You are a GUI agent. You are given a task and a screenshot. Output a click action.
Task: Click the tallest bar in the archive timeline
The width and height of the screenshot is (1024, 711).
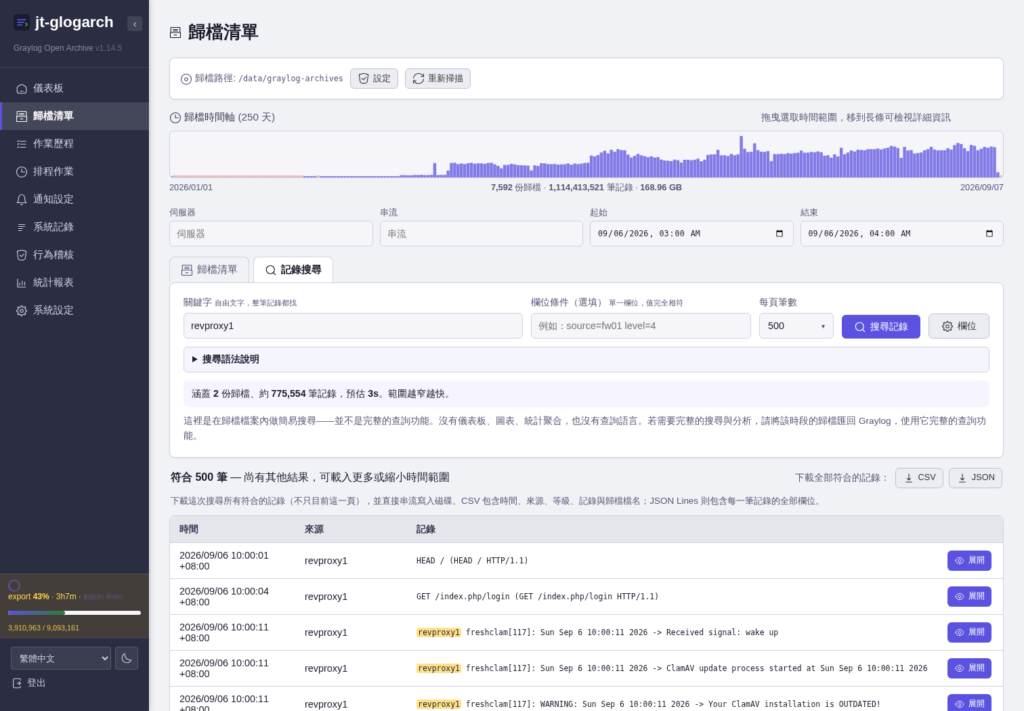point(741,157)
